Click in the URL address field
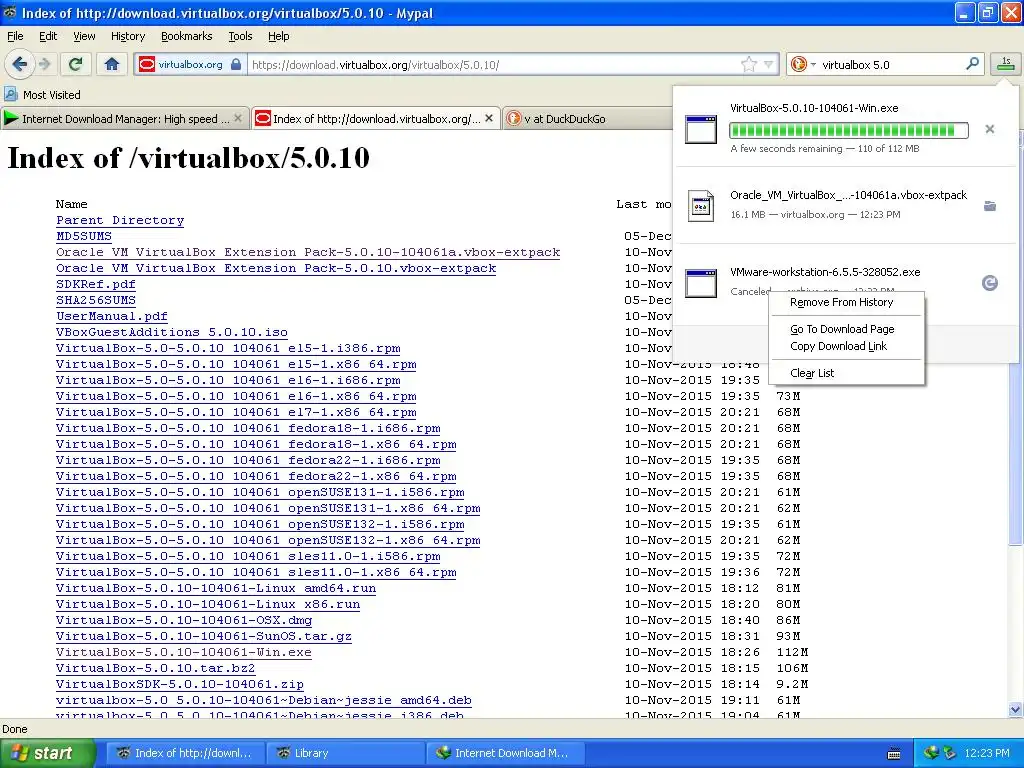The width and height of the screenshot is (1024, 768). coord(495,65)
